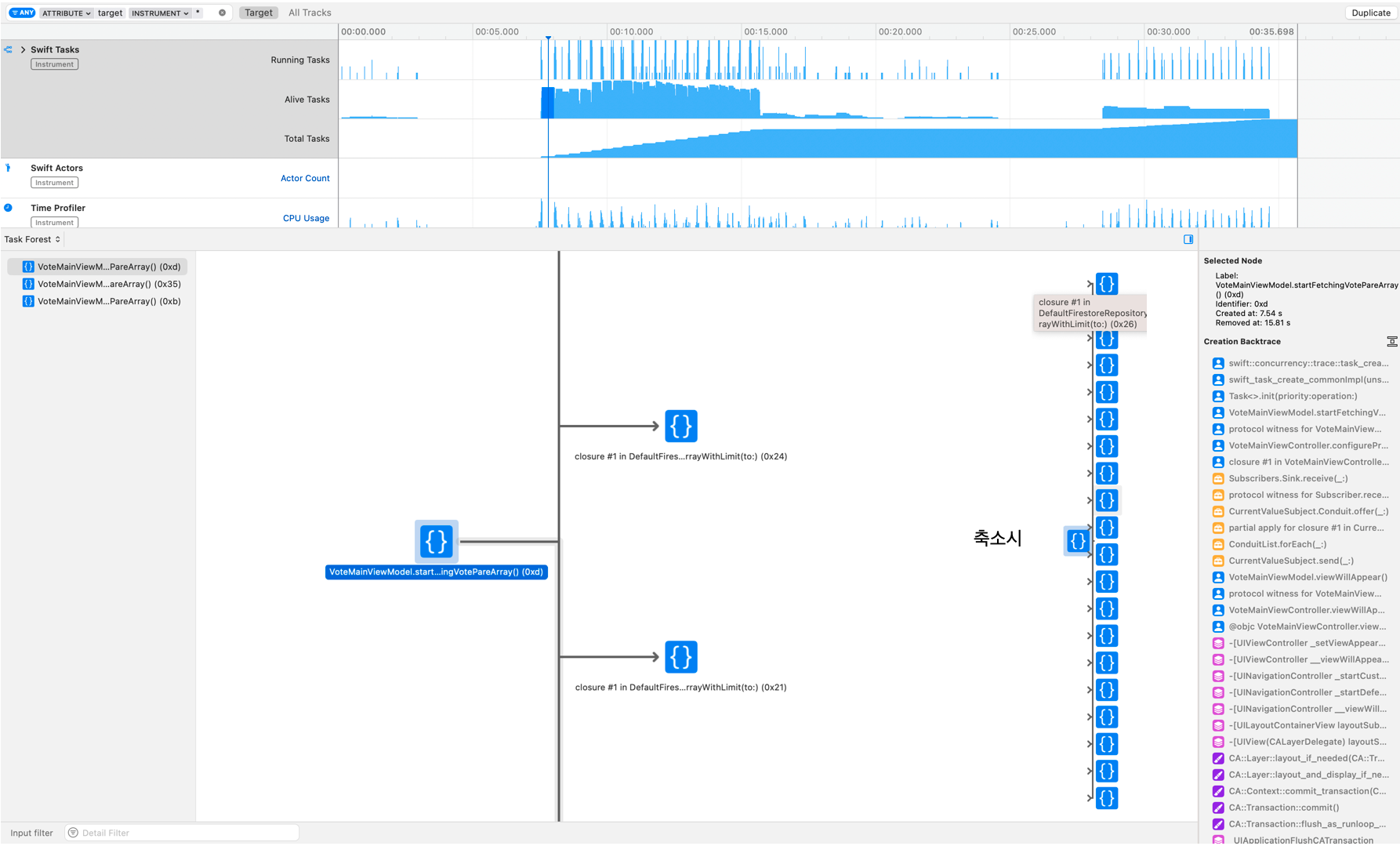Select the CPU Usage lane label
Image resolution: width=1400 pixels, height=846 pixels.
(306, 218)
